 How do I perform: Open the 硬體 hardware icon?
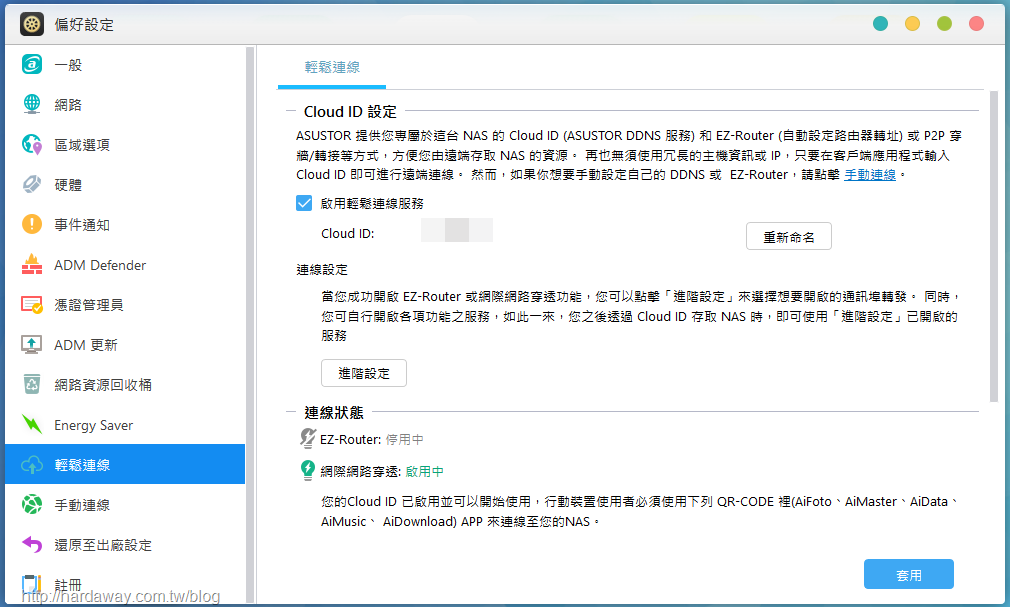(x=32, y=184)
